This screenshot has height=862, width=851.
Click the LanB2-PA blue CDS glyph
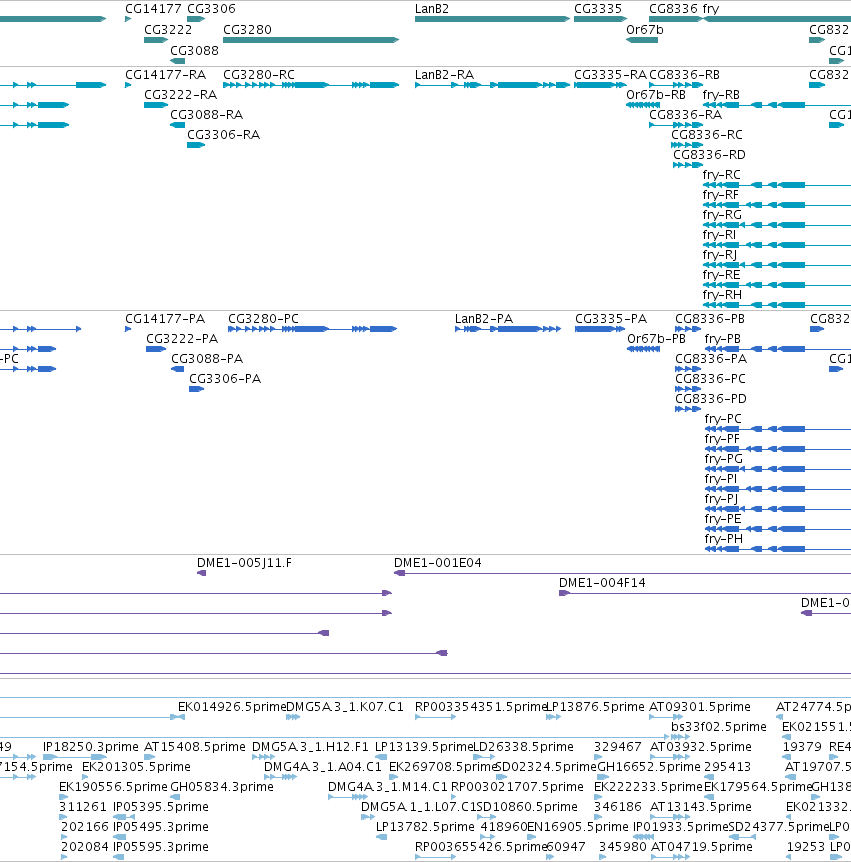pyautogui.click(x=508, y=329)
